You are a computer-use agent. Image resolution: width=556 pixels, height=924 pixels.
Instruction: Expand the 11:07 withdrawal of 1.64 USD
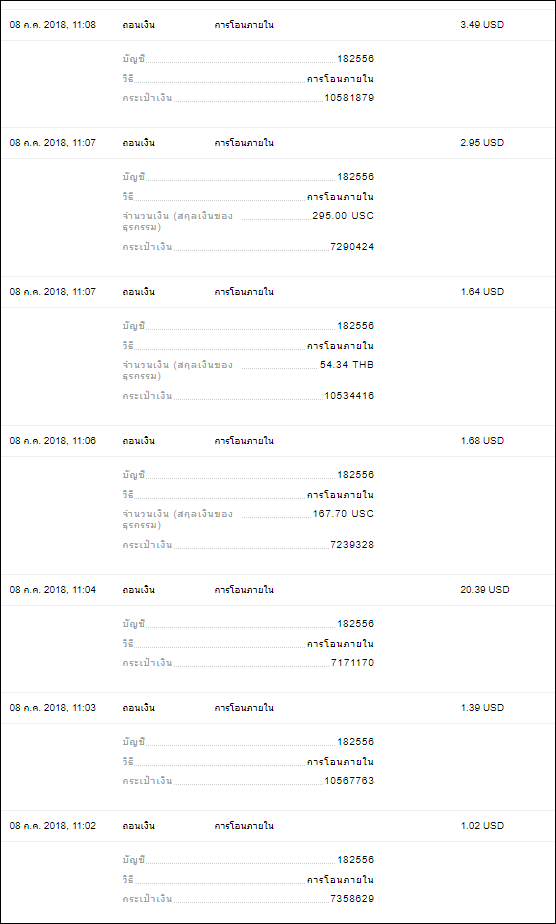278,292
